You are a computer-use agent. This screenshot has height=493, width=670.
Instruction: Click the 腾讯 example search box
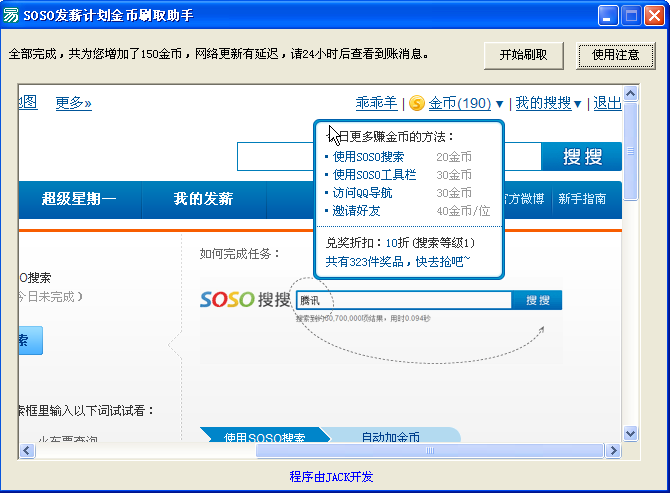click(x=403, y=300)
